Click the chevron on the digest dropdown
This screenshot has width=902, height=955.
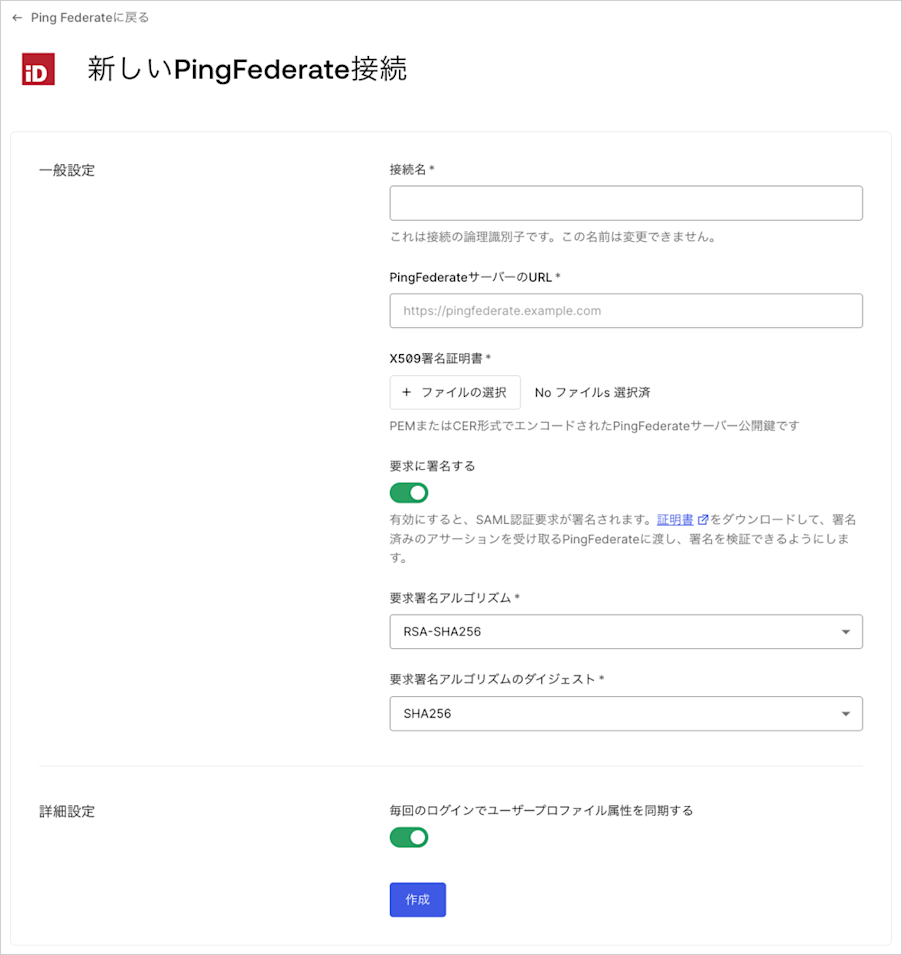[848, 713]
